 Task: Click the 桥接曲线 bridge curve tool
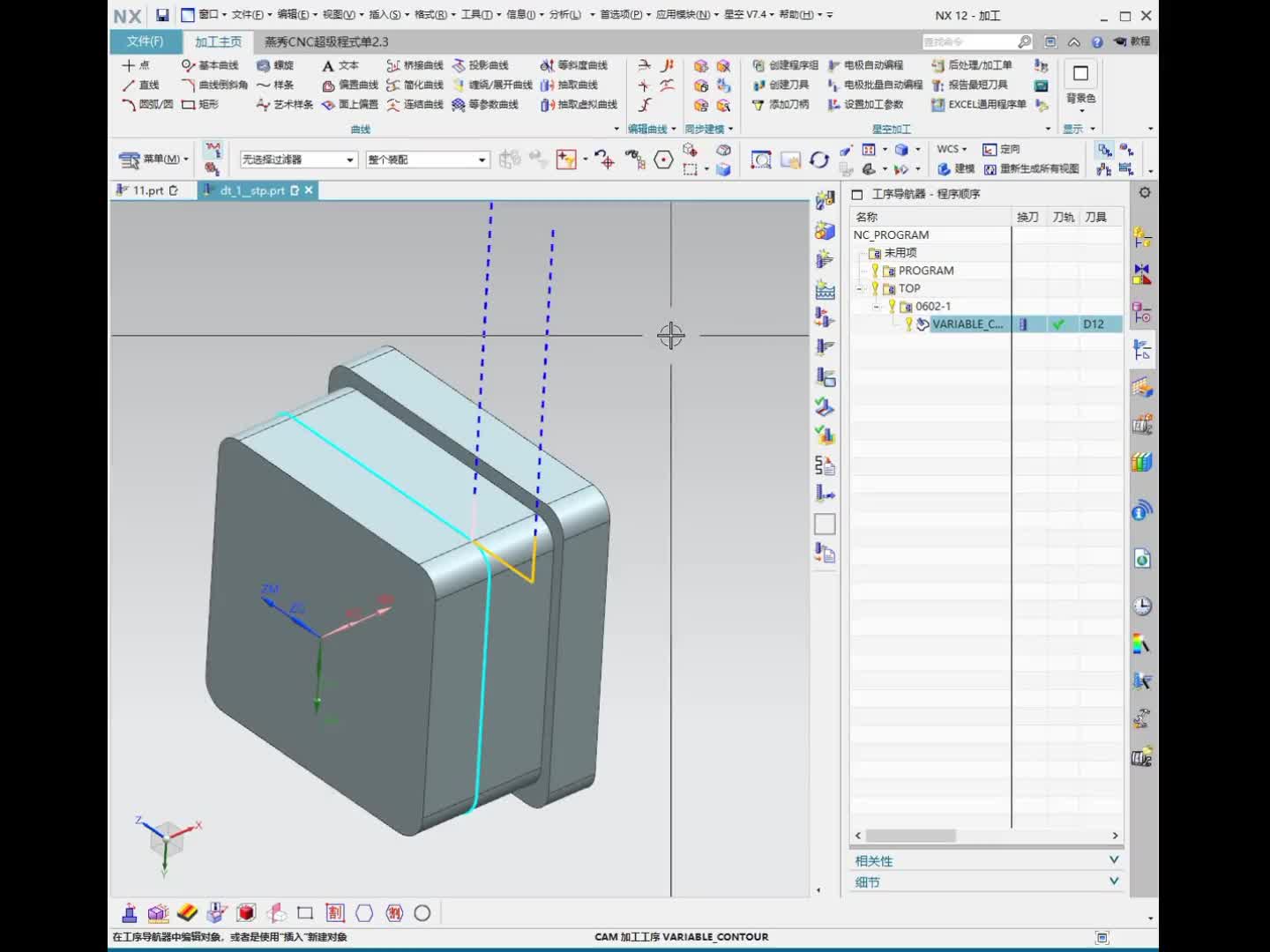tap(415, 65)
